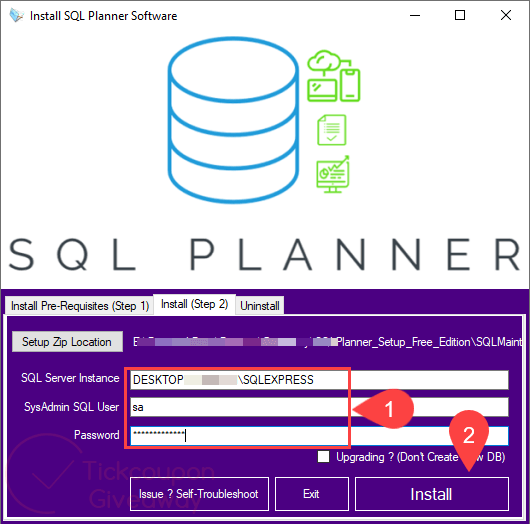The width and height of the screenshot is (530, 524).
Task: Click the Exit button
Action: (312, 494)
